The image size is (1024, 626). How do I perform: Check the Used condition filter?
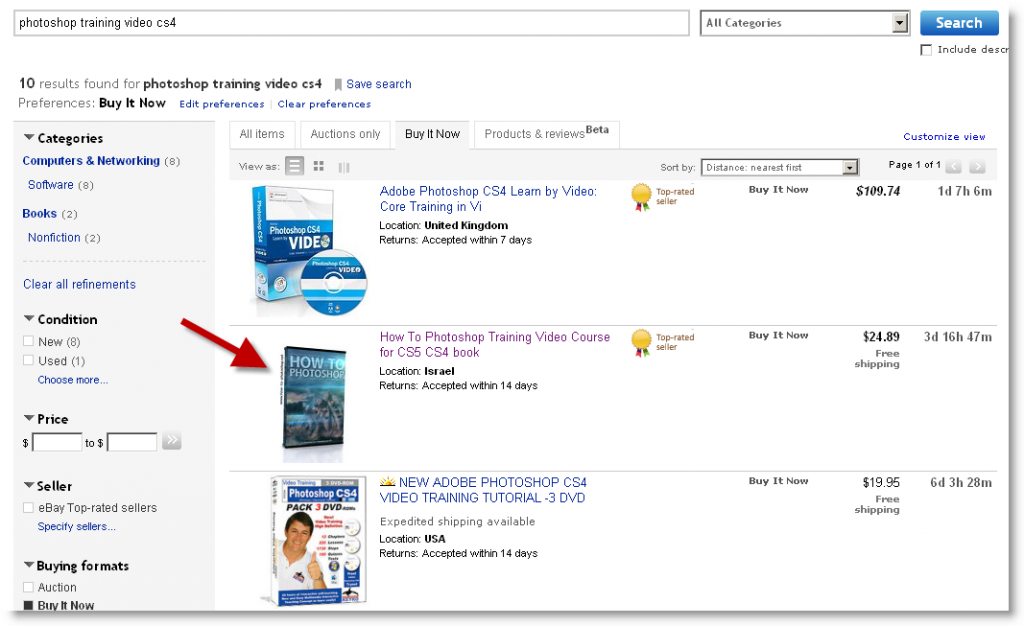pyautogui.click(x=29, y=360)
